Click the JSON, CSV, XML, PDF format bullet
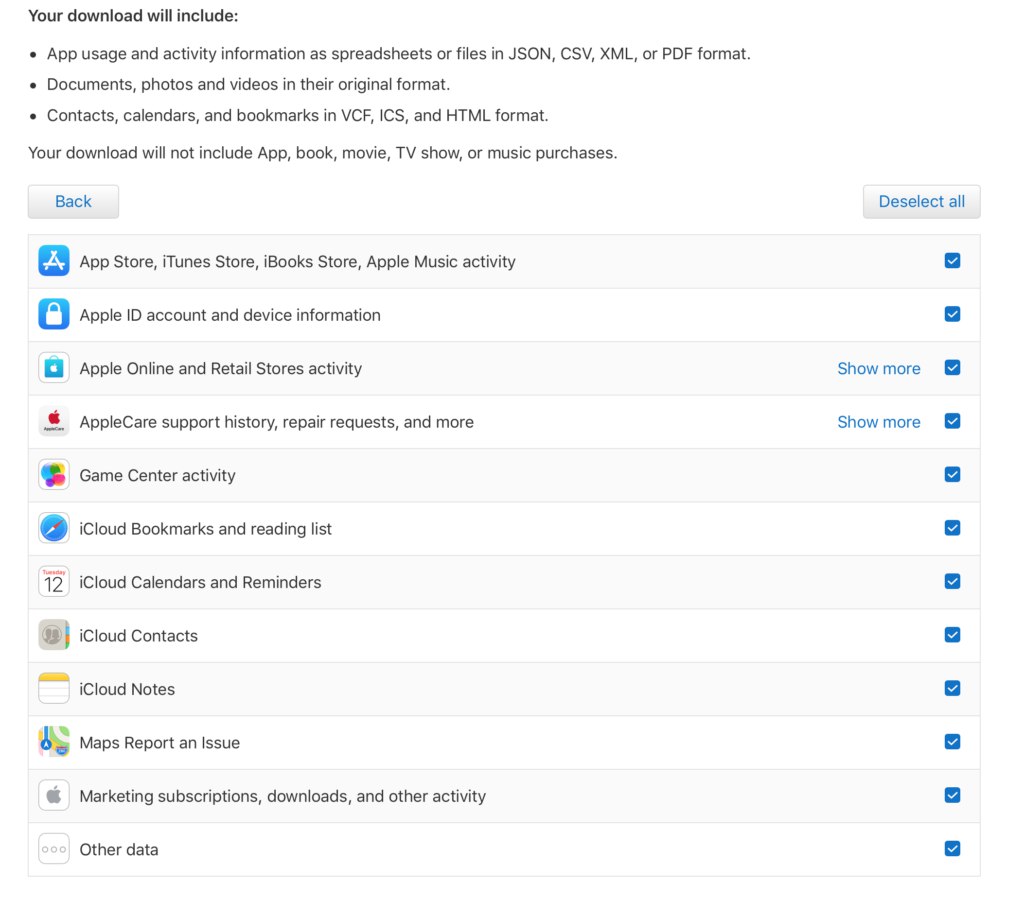The height and width of the screenshot is (900, 1024). click(x=398, y=54)
